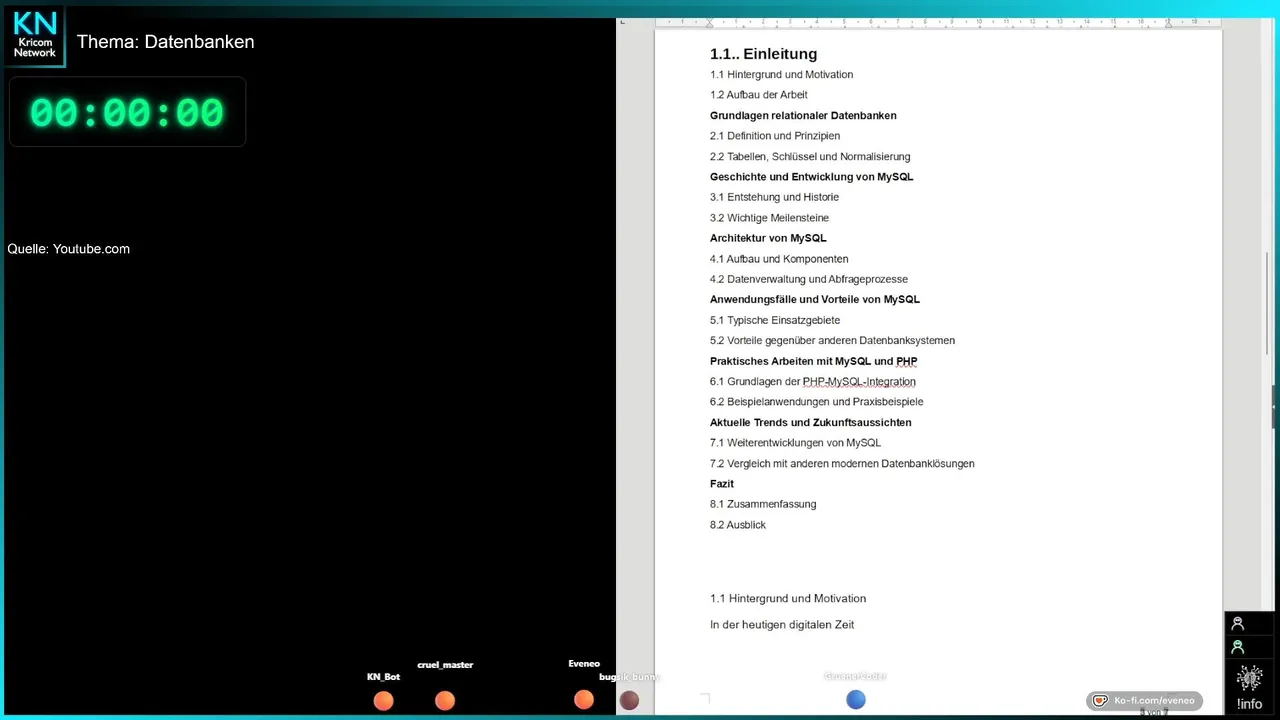
Task: Click '7.2 Vergleich mit anderen modernen Datenbanklösungen'
Action: click(x=842, y=463)
